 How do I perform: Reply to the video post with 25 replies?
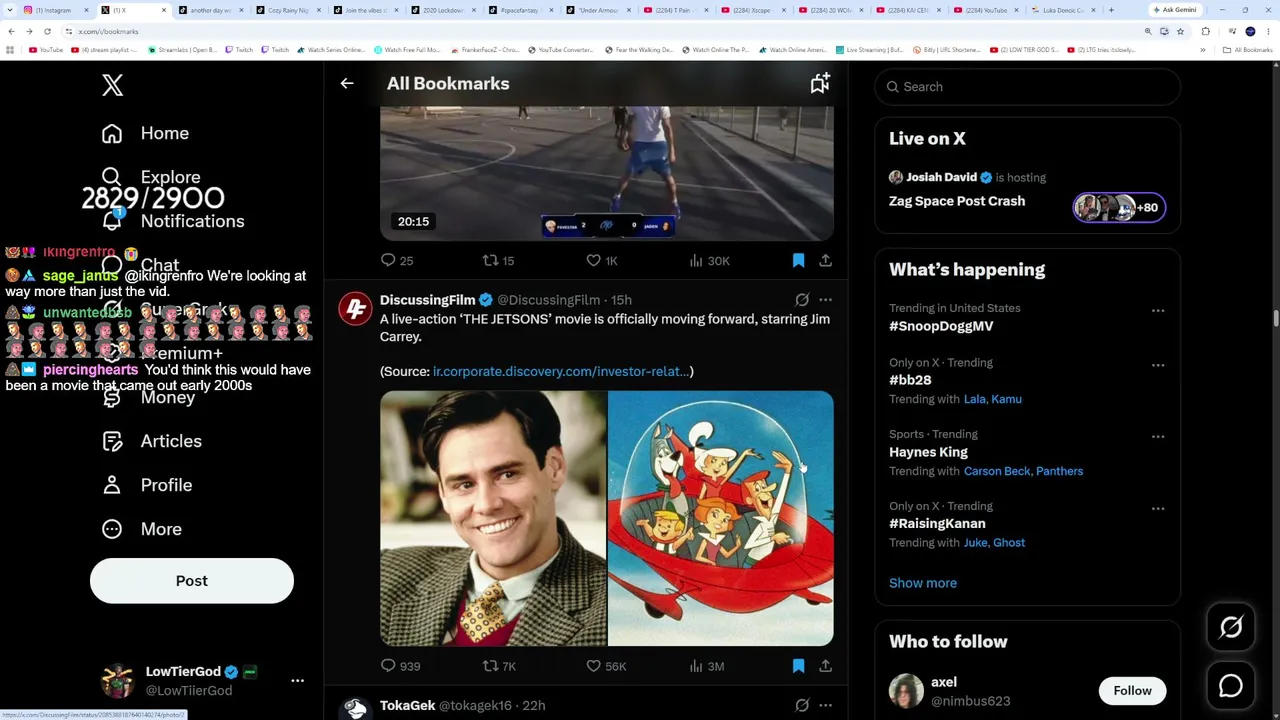coord(397,261)
